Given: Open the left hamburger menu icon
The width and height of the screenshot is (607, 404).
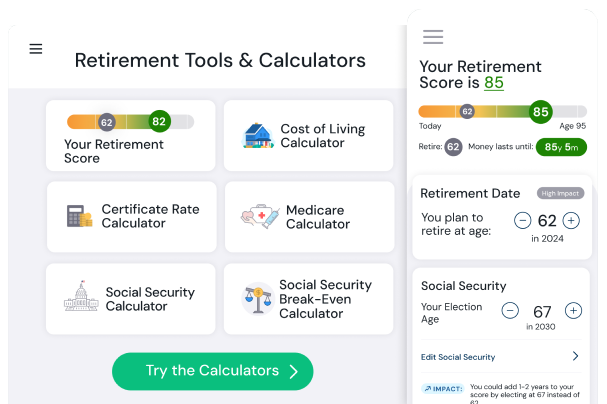Looking at the screenshot, I should point(36,49).
